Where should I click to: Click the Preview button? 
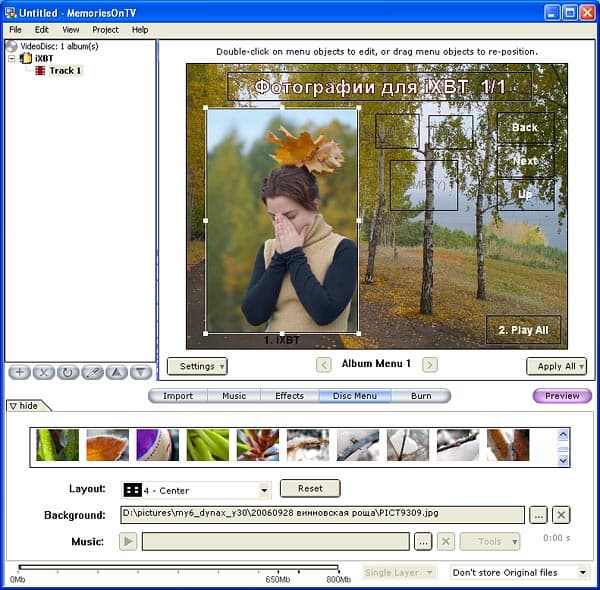(x=562, y=396)
